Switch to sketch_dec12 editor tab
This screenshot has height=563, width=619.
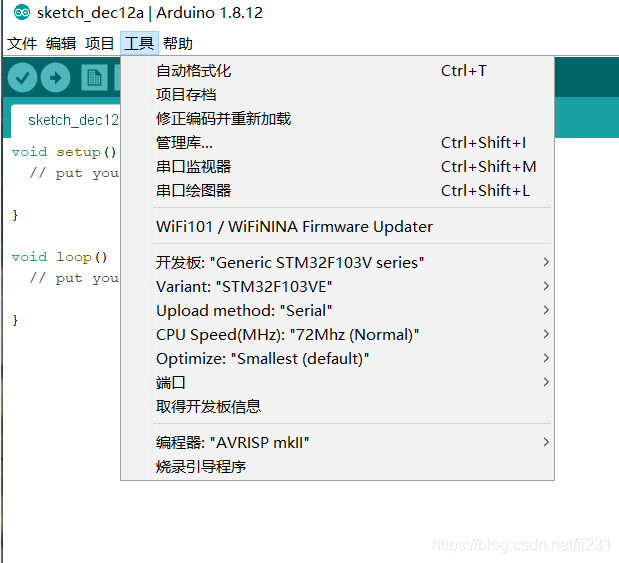(x=66, y=120)
